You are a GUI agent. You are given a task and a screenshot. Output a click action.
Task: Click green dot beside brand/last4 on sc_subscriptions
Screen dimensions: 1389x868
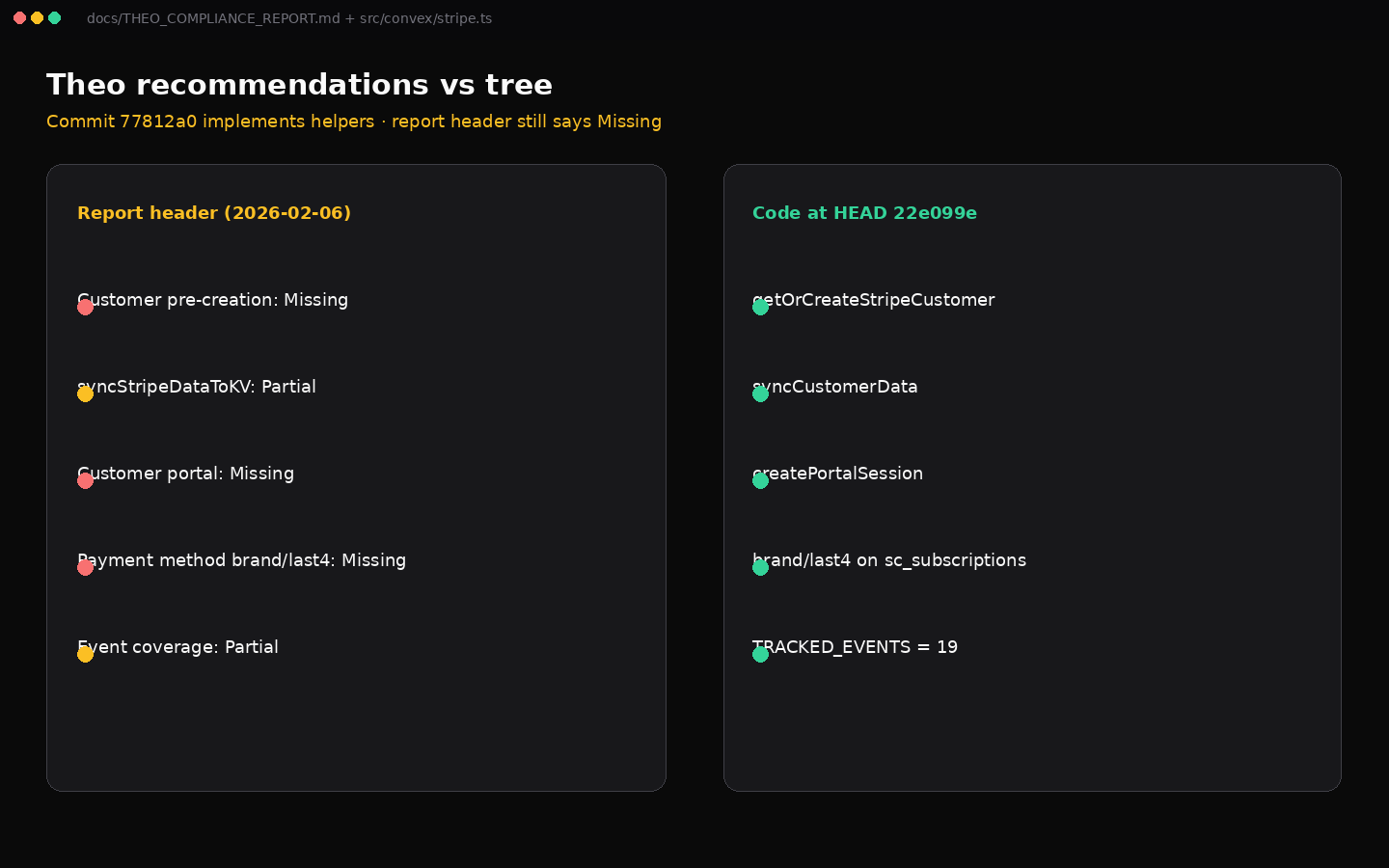point(760,567)
